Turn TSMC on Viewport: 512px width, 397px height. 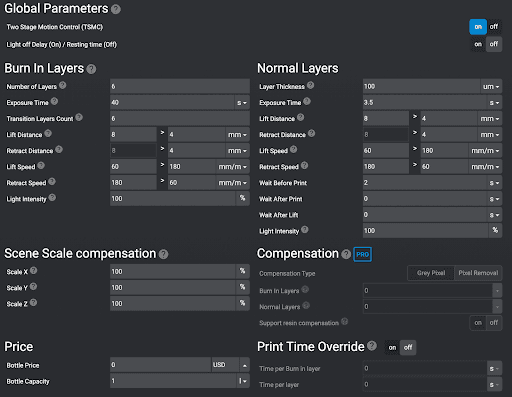click(478, 27)
